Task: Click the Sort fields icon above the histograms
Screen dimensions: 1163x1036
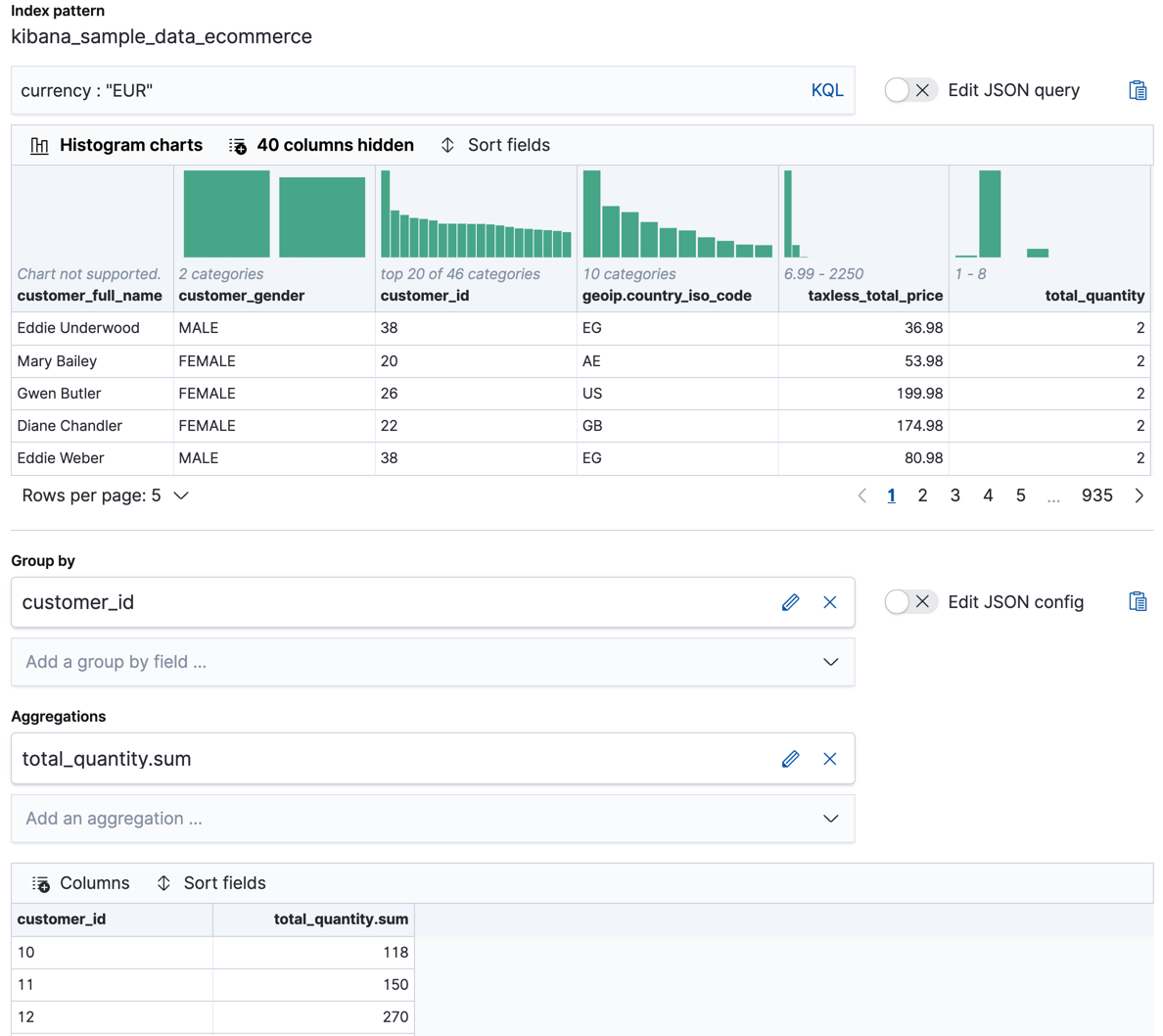Action: pos(447,145)
